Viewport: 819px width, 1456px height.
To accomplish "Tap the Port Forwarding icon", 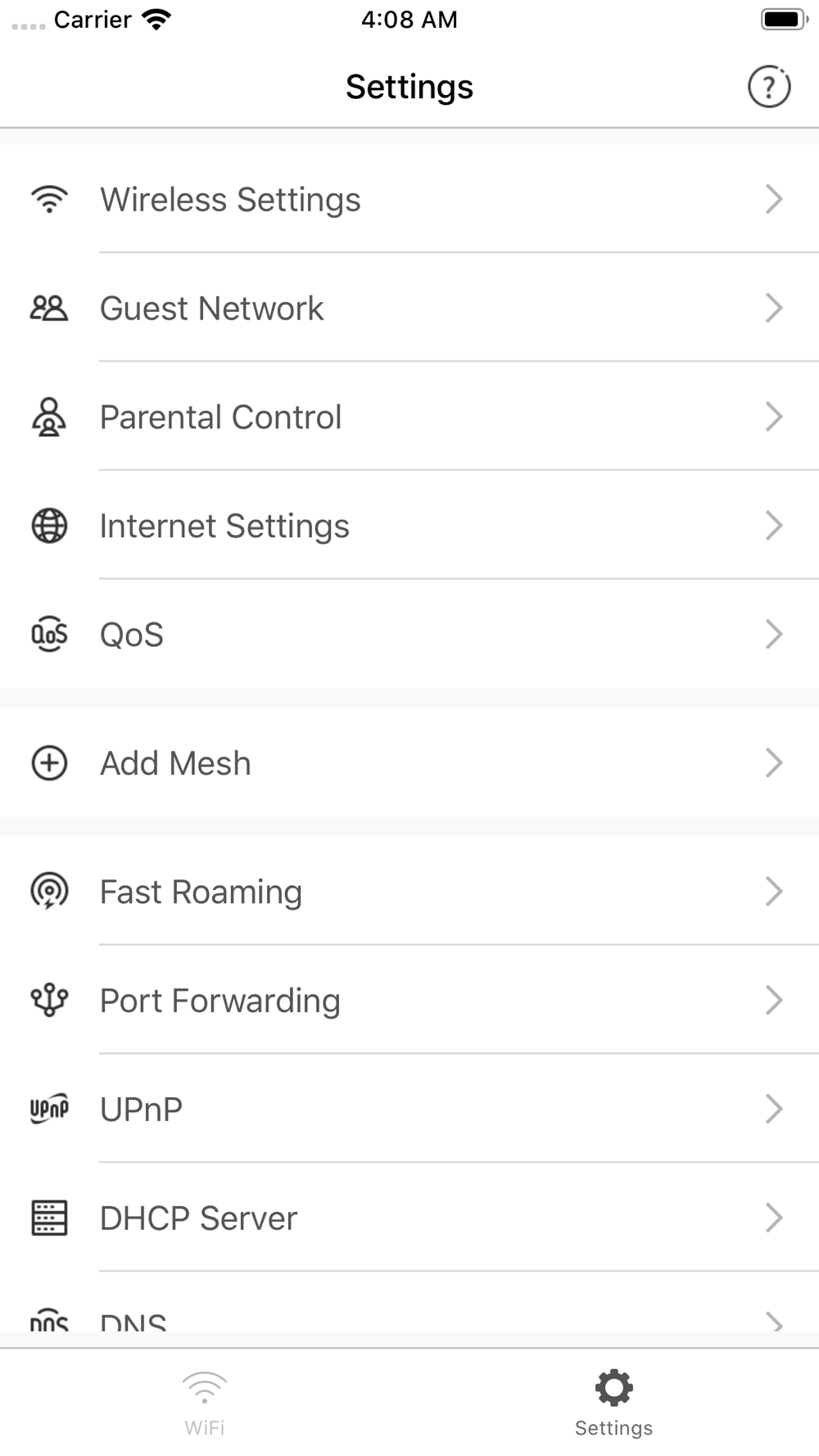I will [x=49, y=1000].
